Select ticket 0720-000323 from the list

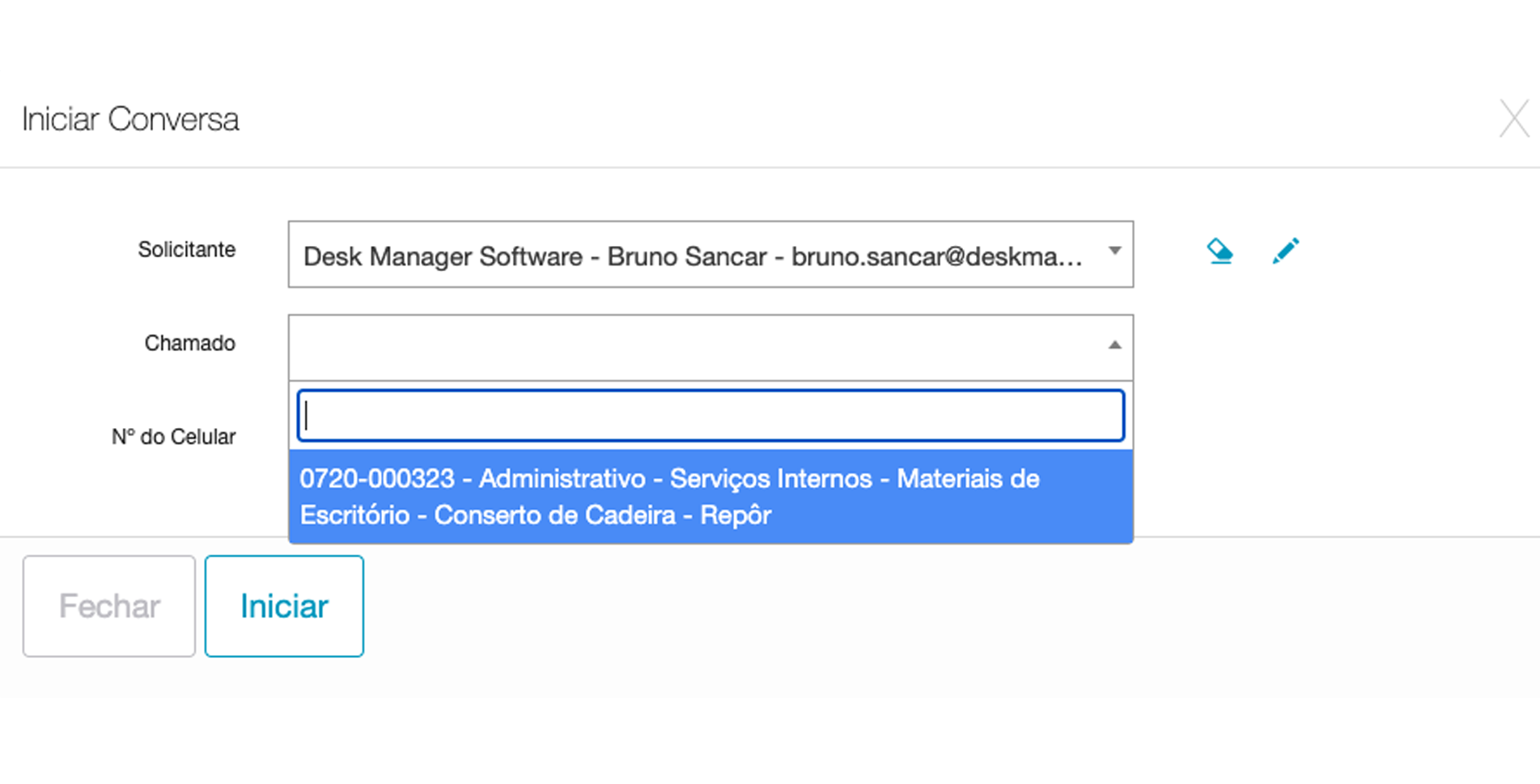coord(710,497)
